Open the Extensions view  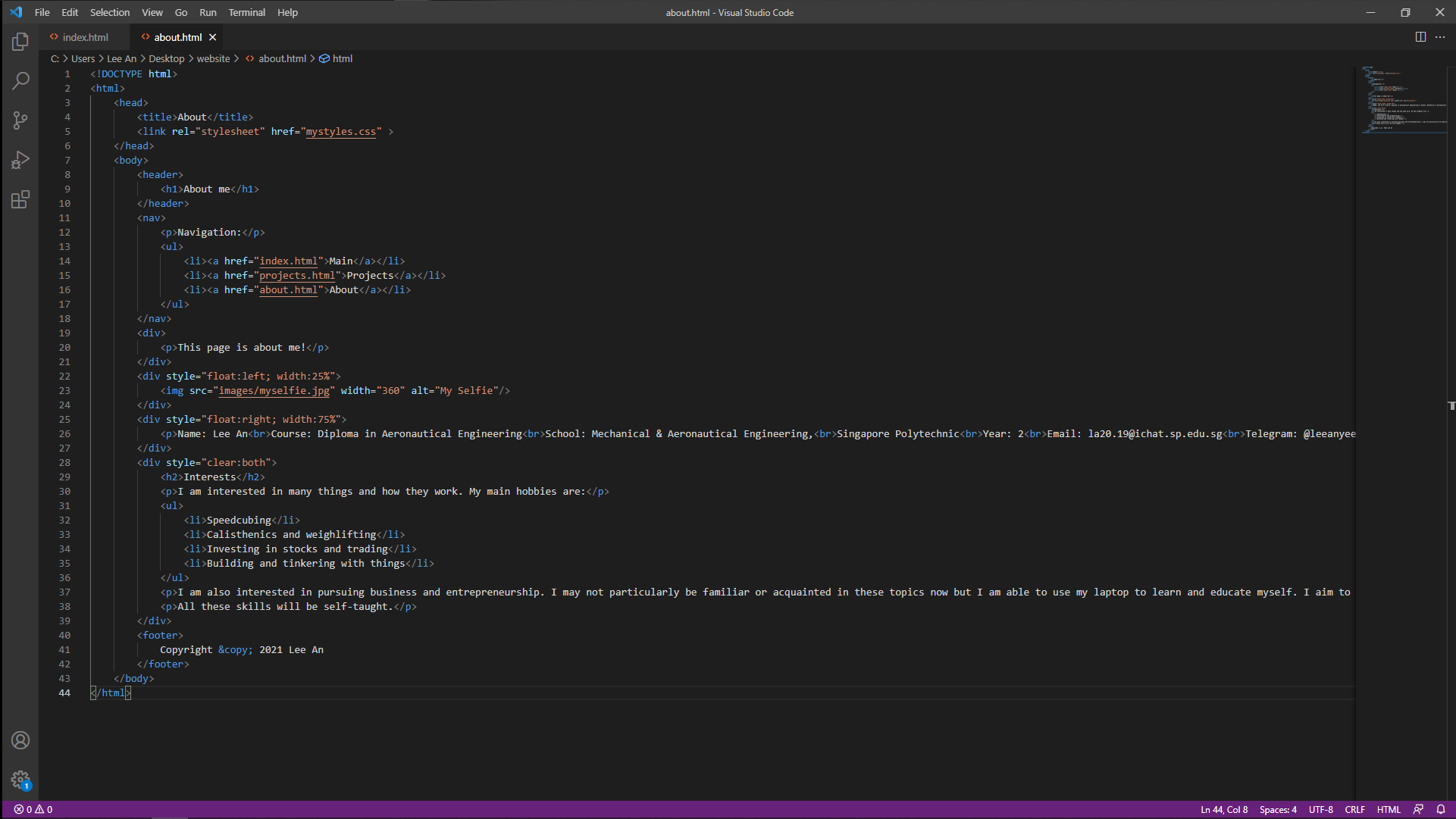pyautogui.click(x=20, y=199)
